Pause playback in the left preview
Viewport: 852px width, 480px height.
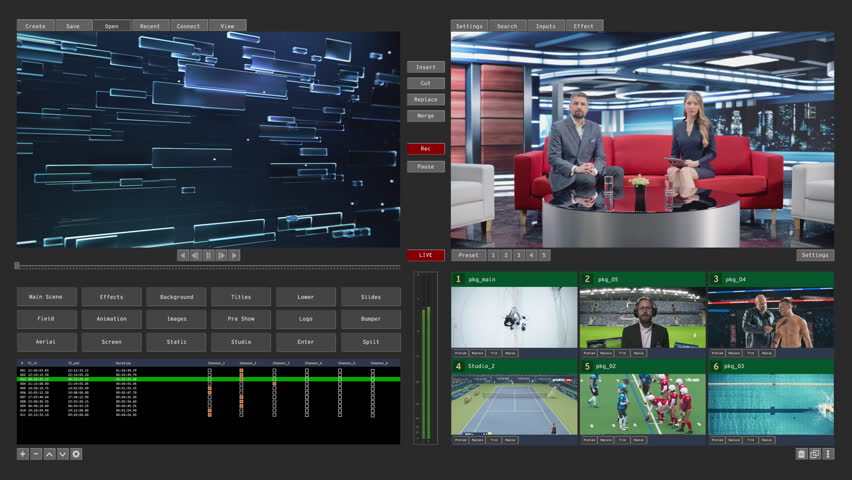(x=209, y=255)
